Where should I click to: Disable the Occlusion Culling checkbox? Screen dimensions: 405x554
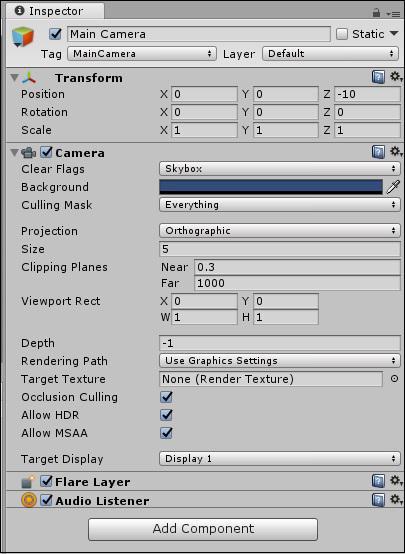[x=166, y=397]
